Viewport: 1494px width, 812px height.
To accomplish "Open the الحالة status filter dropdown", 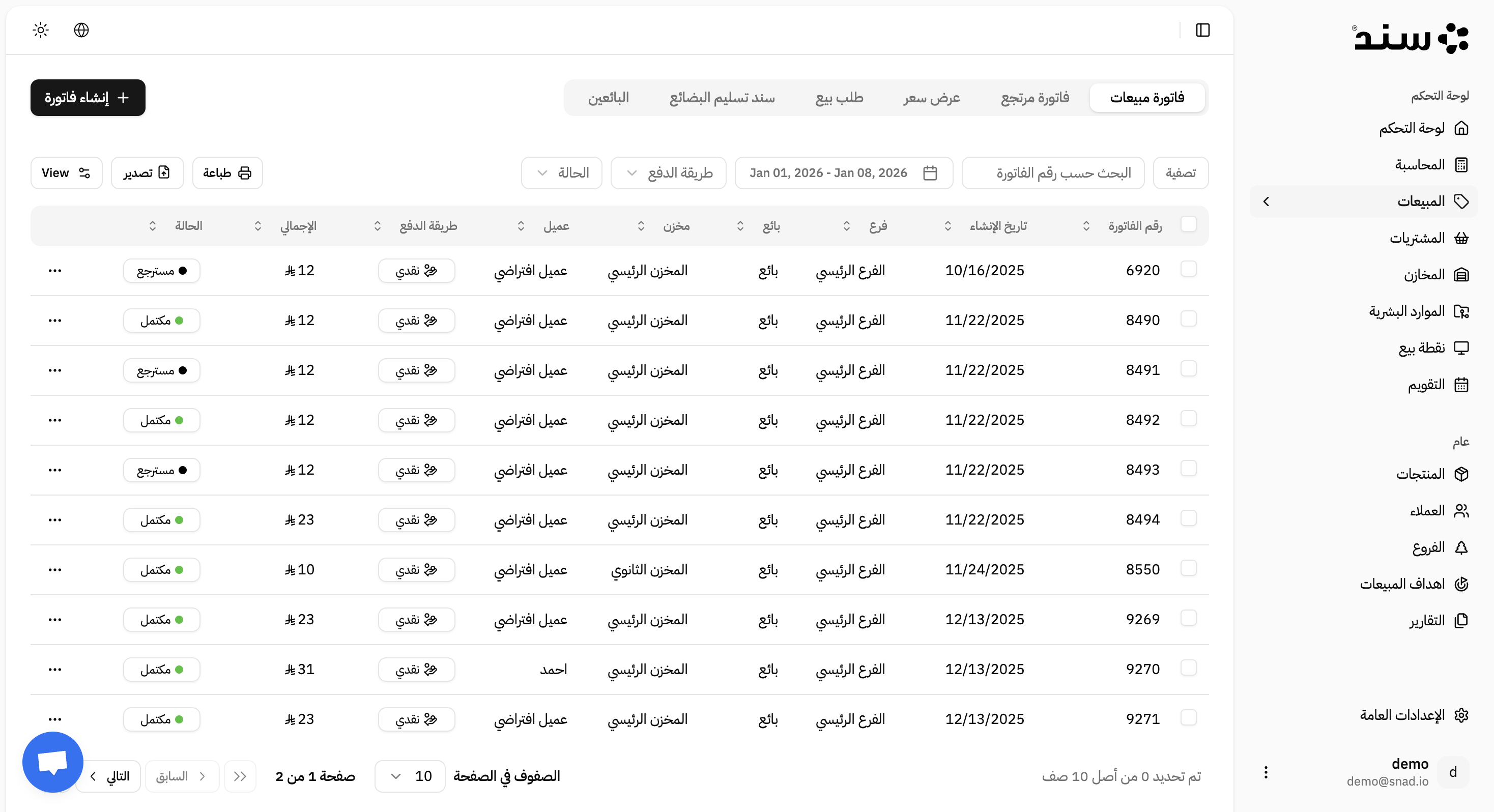I will [x=561, y=172].
